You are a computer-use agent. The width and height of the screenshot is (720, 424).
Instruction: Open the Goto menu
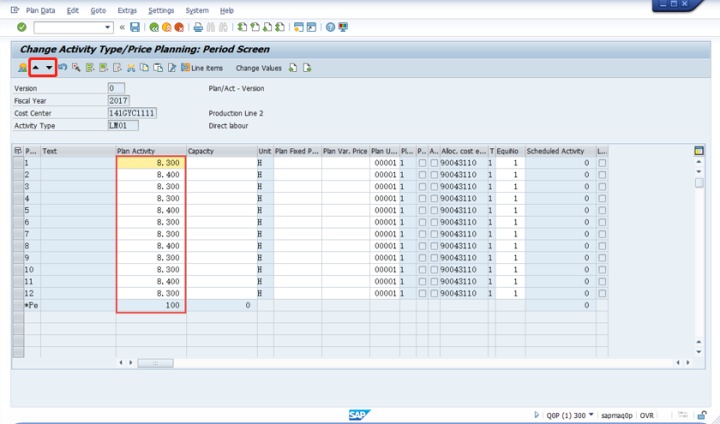[98, 10]
